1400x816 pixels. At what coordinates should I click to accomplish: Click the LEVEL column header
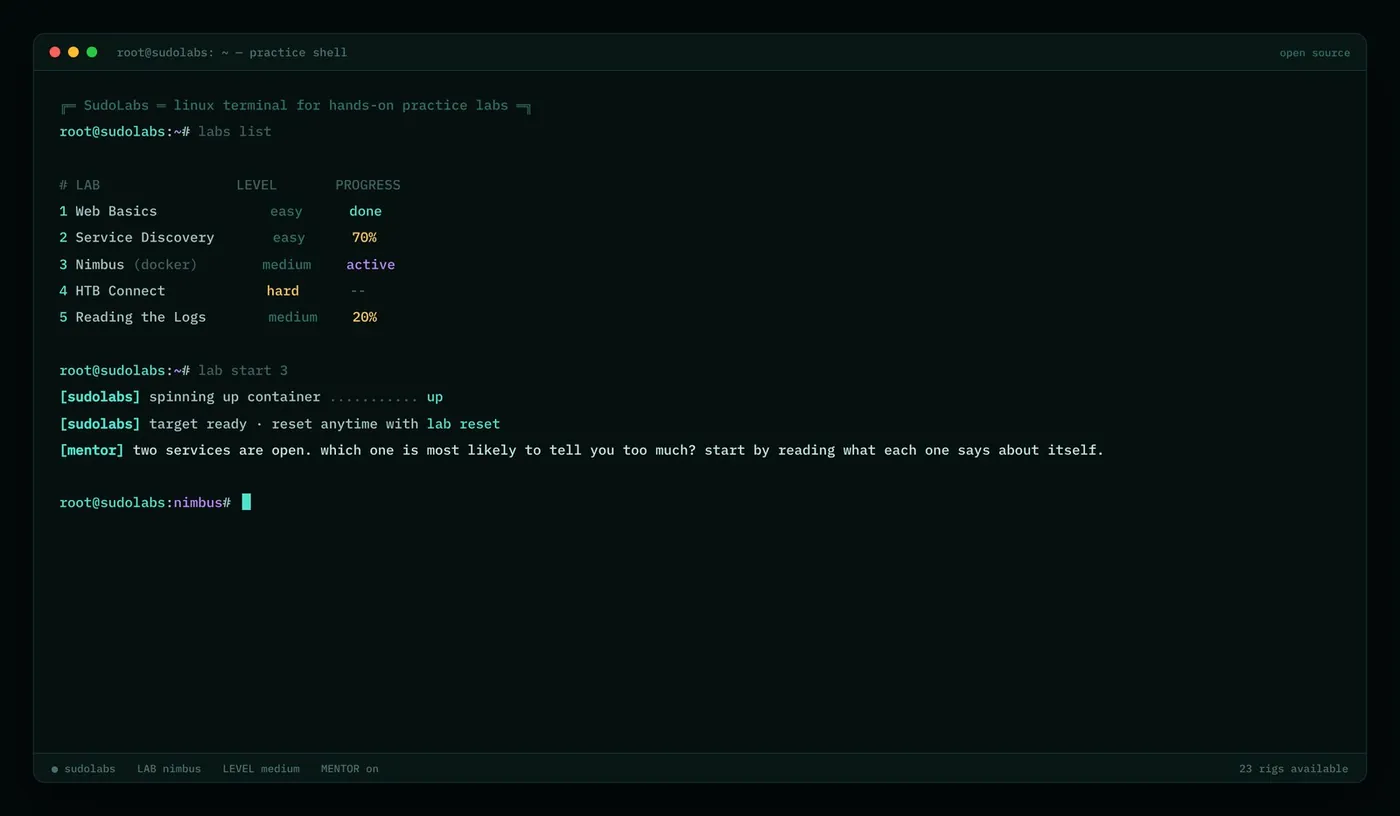(x=257, y=184)
